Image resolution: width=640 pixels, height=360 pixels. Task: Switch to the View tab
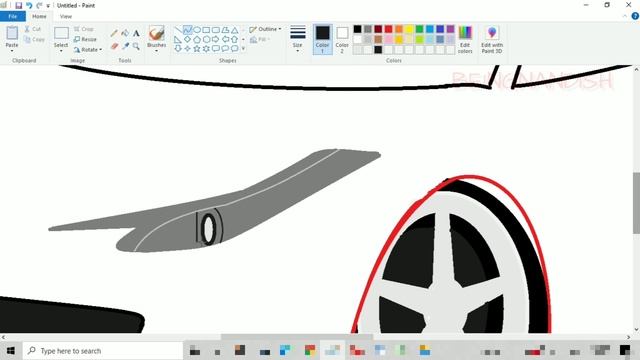pyautogui.click(x=66, y=16)
